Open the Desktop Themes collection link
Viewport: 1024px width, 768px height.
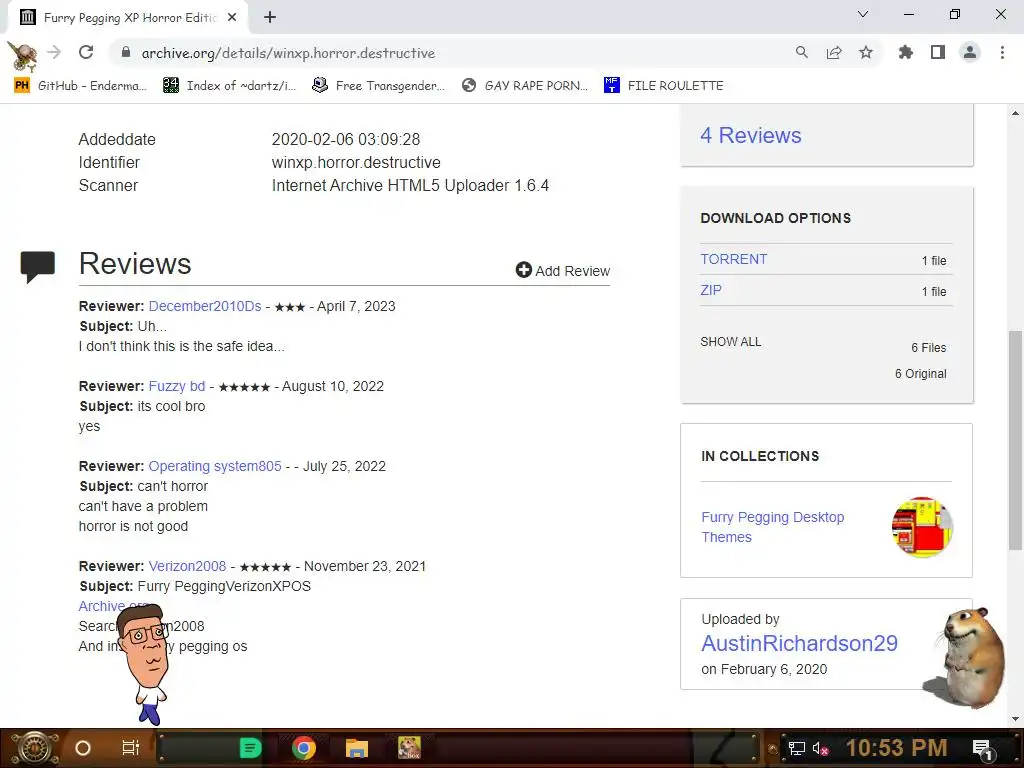tap(773, 527)
